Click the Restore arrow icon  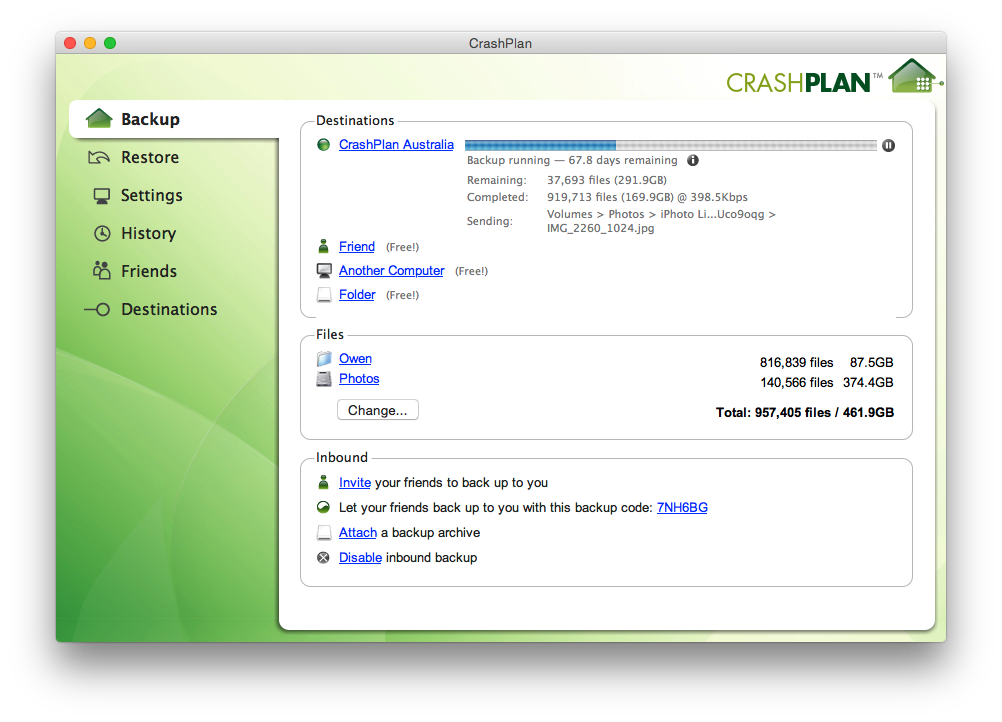pos(99,157)
